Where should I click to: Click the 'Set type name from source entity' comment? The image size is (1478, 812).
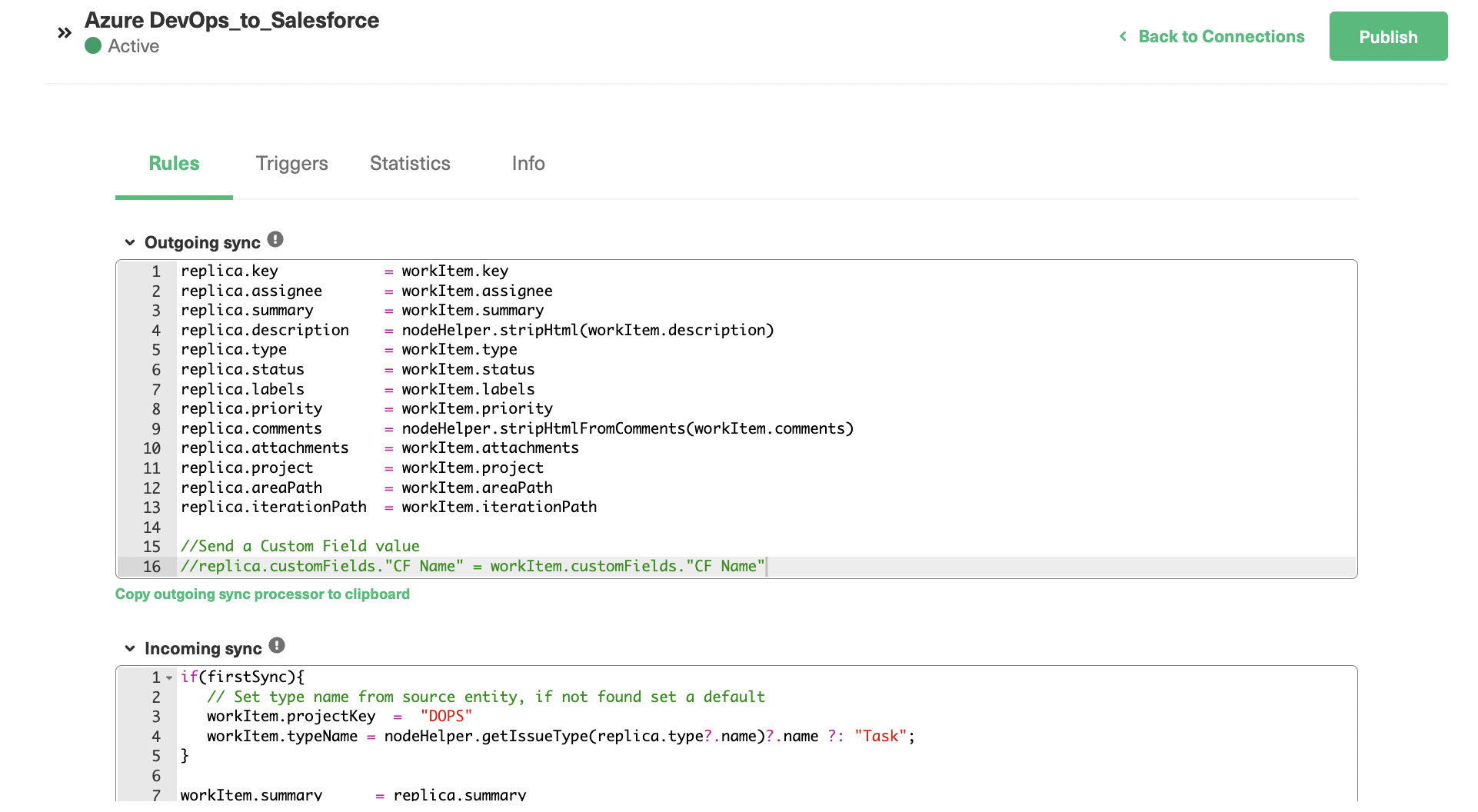pyautogui.click(x=486, y=697)
